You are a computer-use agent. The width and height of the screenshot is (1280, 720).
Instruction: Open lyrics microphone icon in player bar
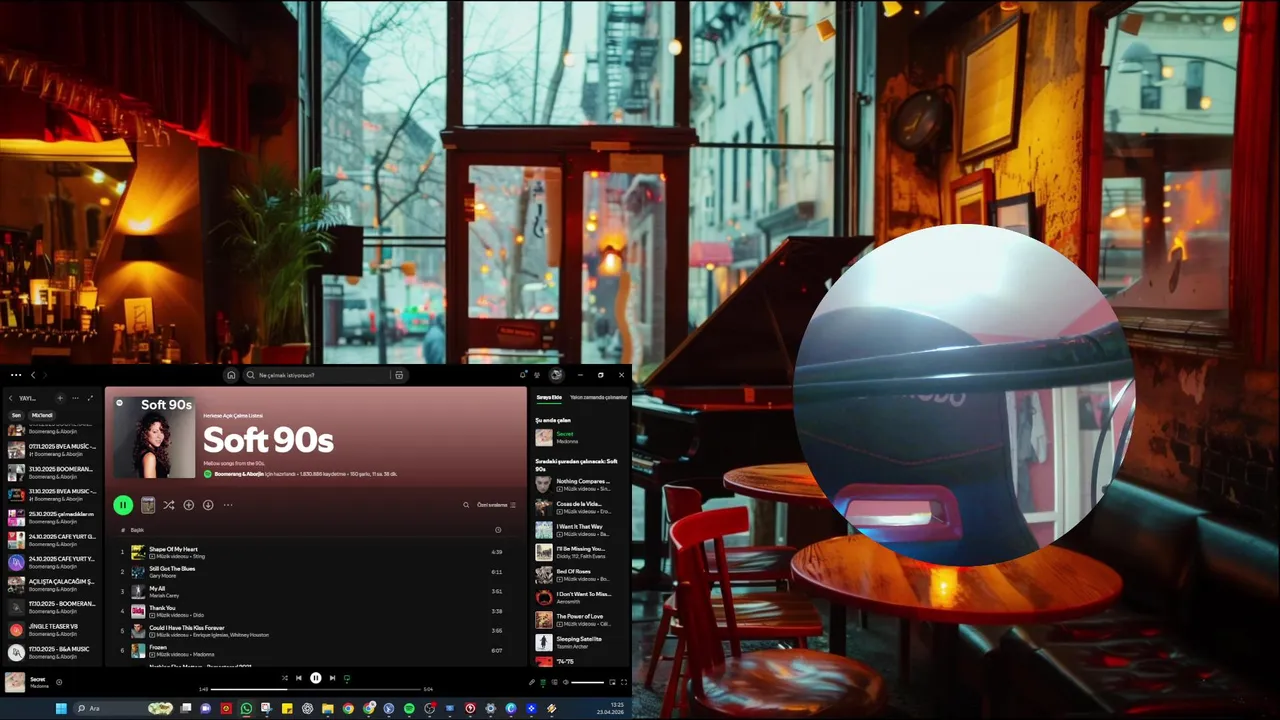(532, 682)
